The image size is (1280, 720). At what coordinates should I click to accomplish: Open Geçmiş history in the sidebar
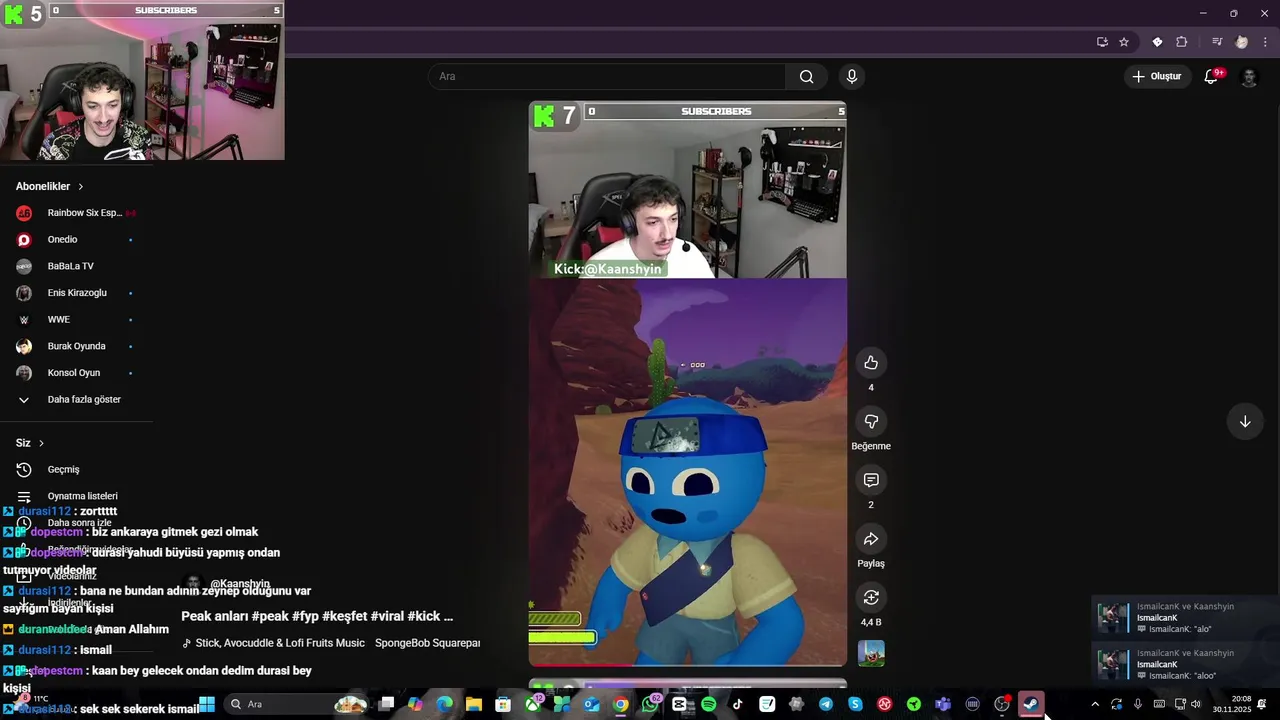click(x=76, y=470)
